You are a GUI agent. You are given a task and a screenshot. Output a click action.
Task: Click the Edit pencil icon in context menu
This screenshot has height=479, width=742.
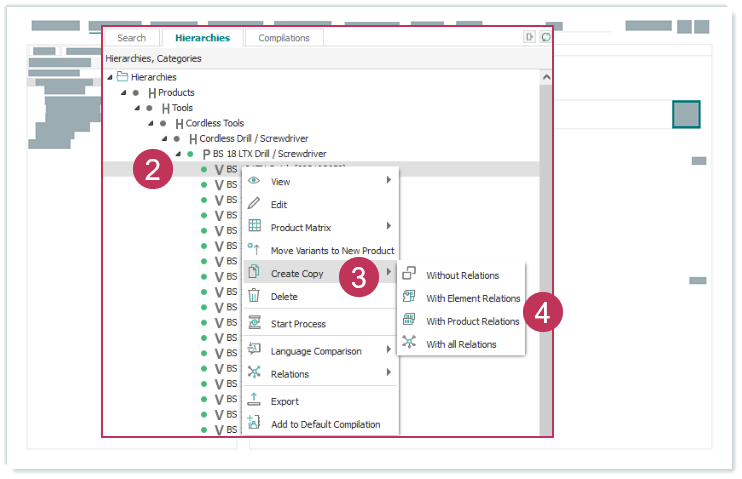(x=254, y=204)
